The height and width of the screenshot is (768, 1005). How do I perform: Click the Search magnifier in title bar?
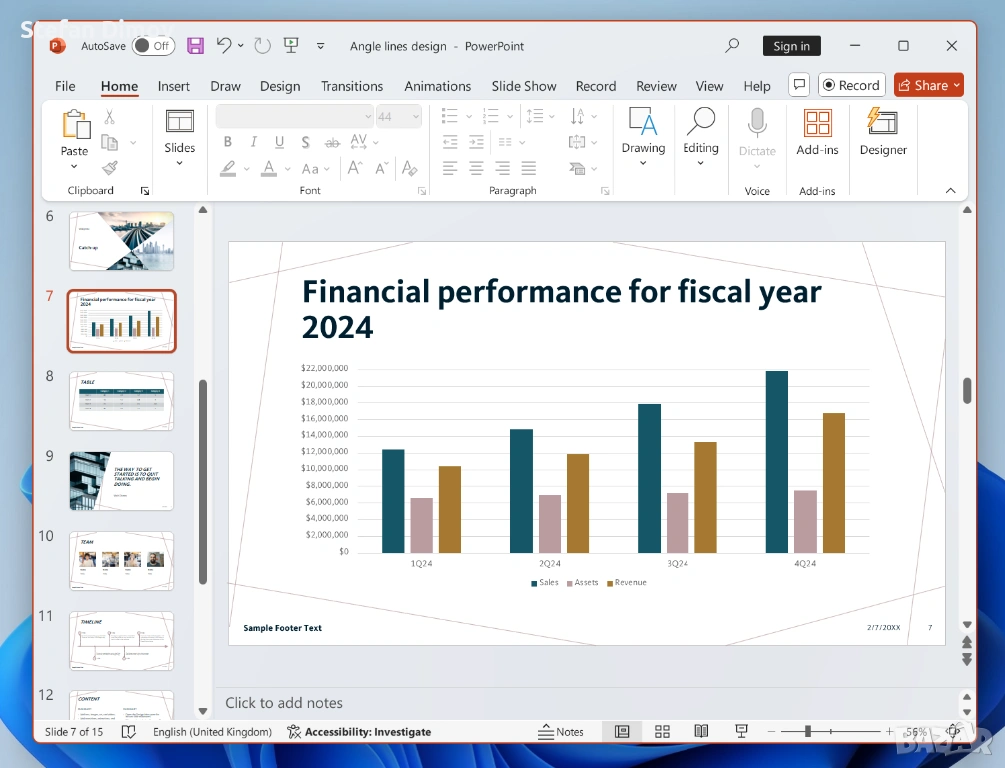pos(732,46)
